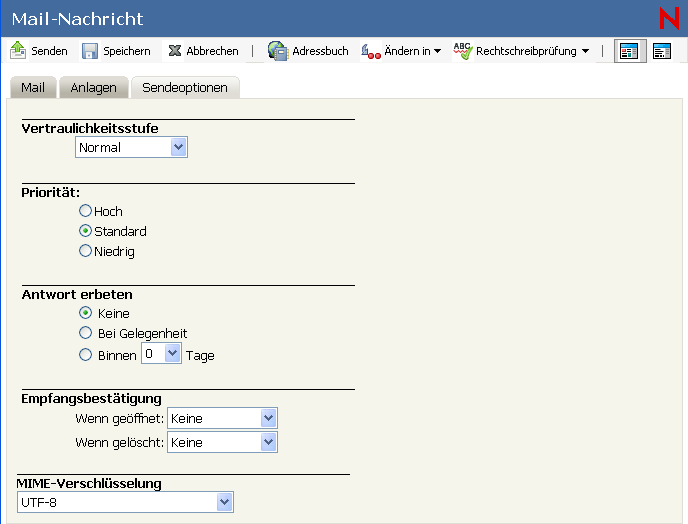688x524 pixels.
Task: Click the Ändern in icon
Action: (x=371, y=52)
